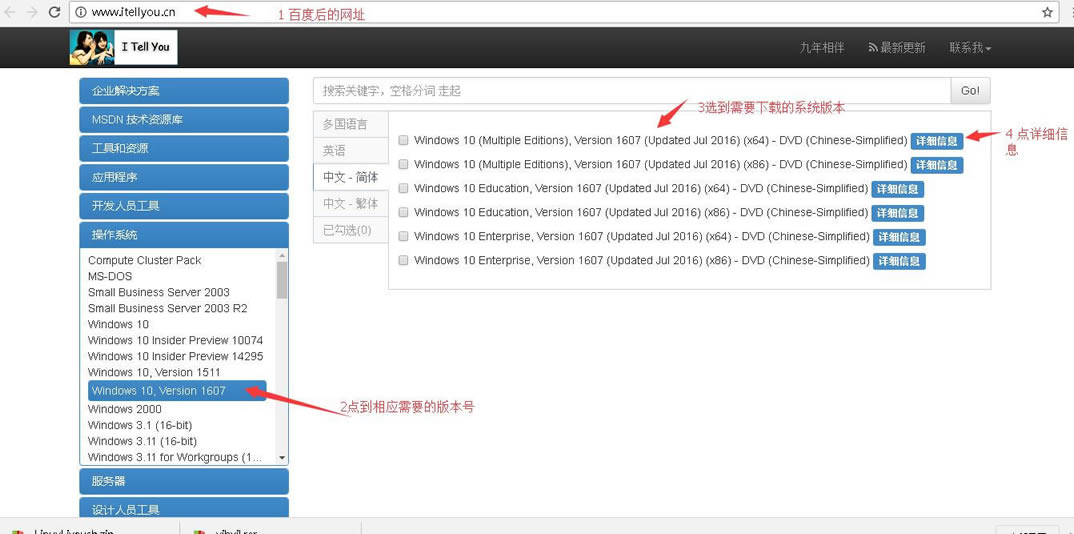Select Windows 2000 in the list
The width and height of the screenshot is (1074, 534).
point(125,409)
